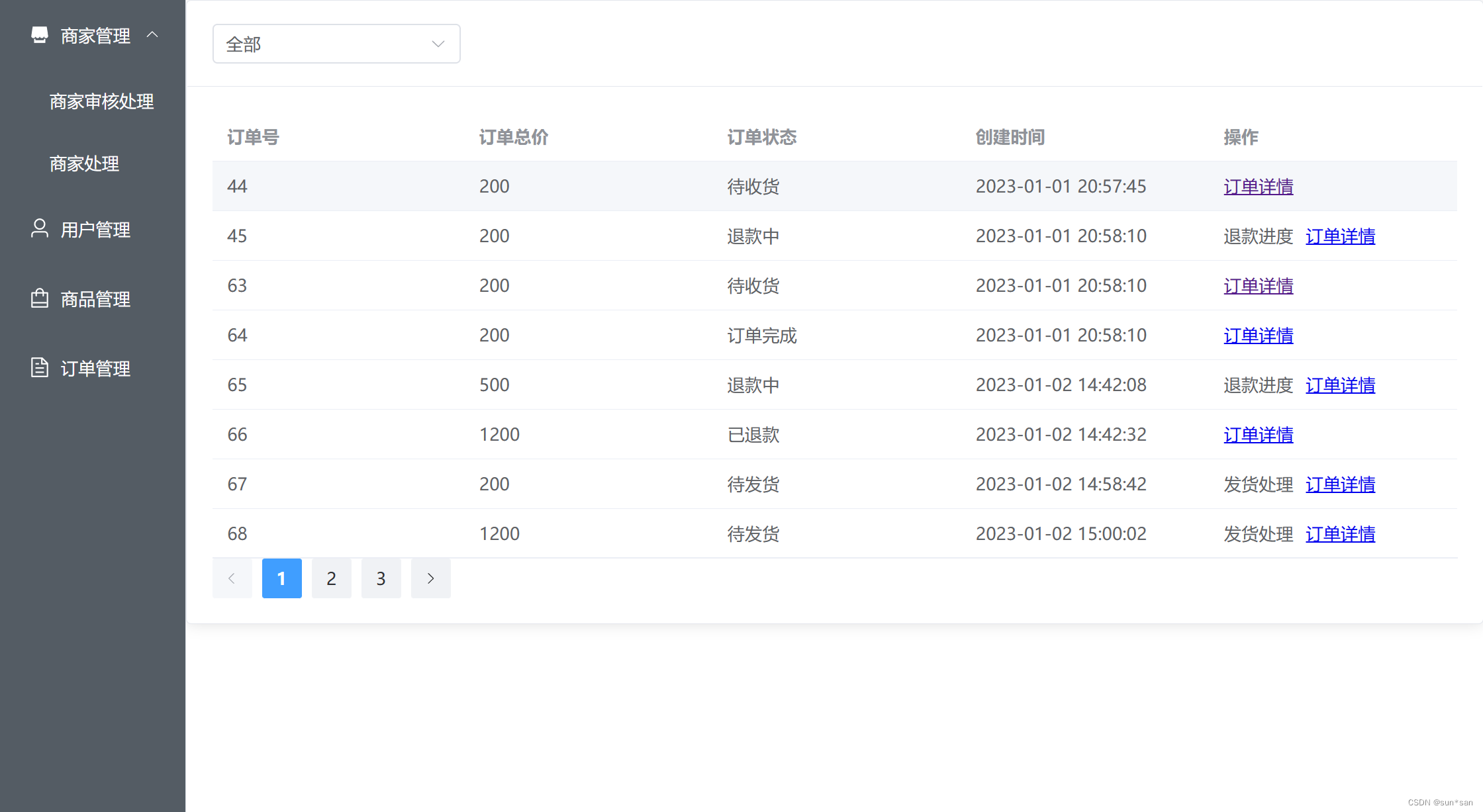
Task: Go to the 订单管理 menu
Action: pos(95,369)
